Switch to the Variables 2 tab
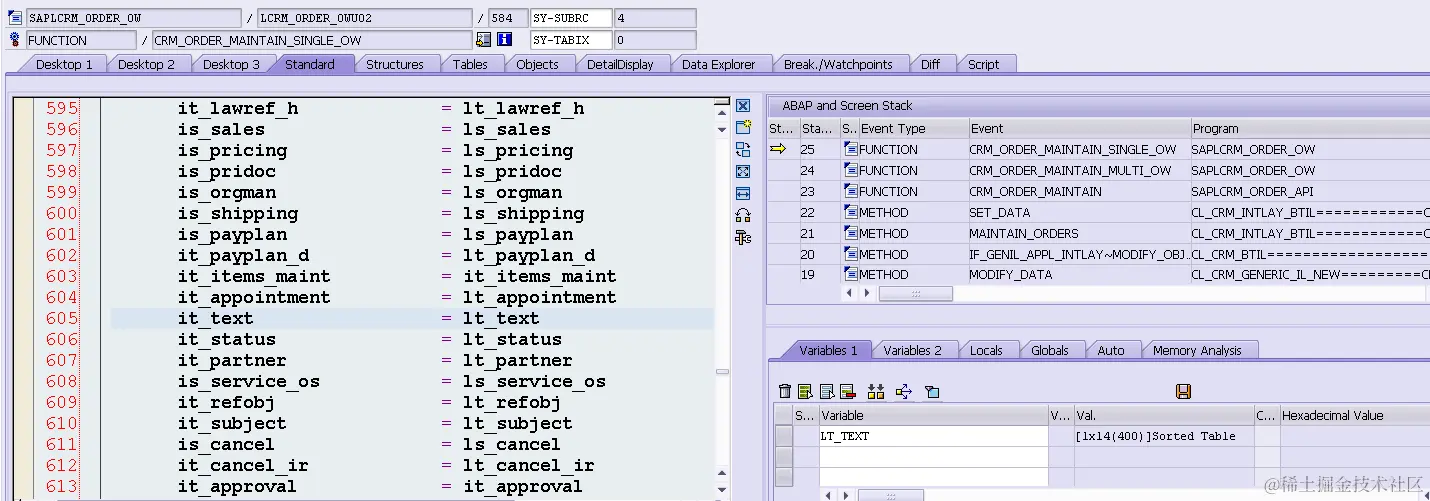The image size is (1430, 501). (x=912, y=350)
